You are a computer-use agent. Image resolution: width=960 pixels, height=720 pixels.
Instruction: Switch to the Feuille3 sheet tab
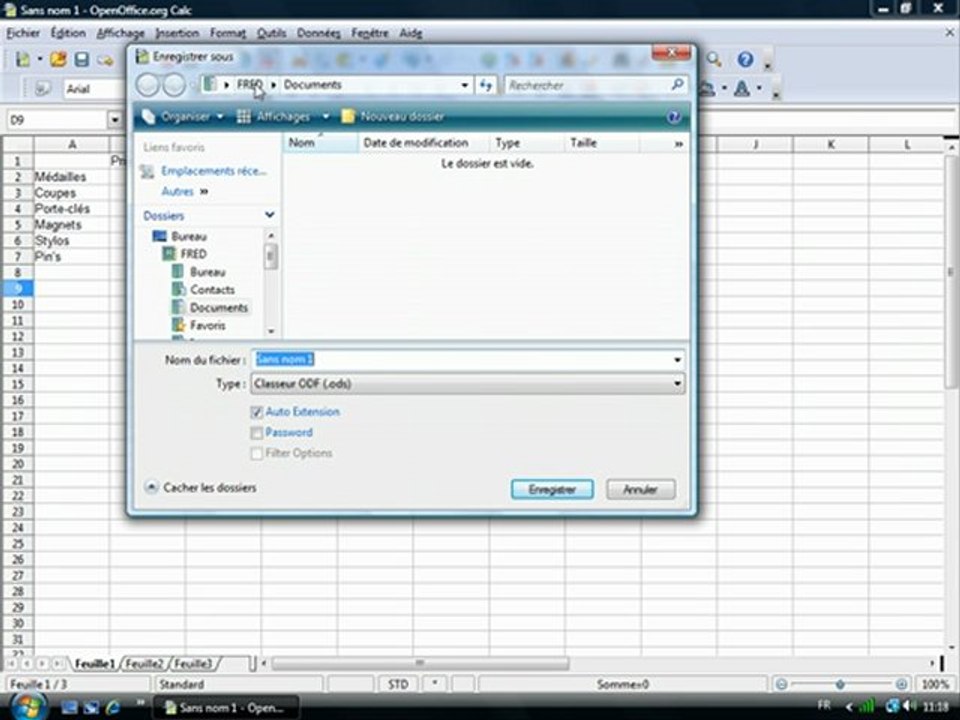pos(193,664)
